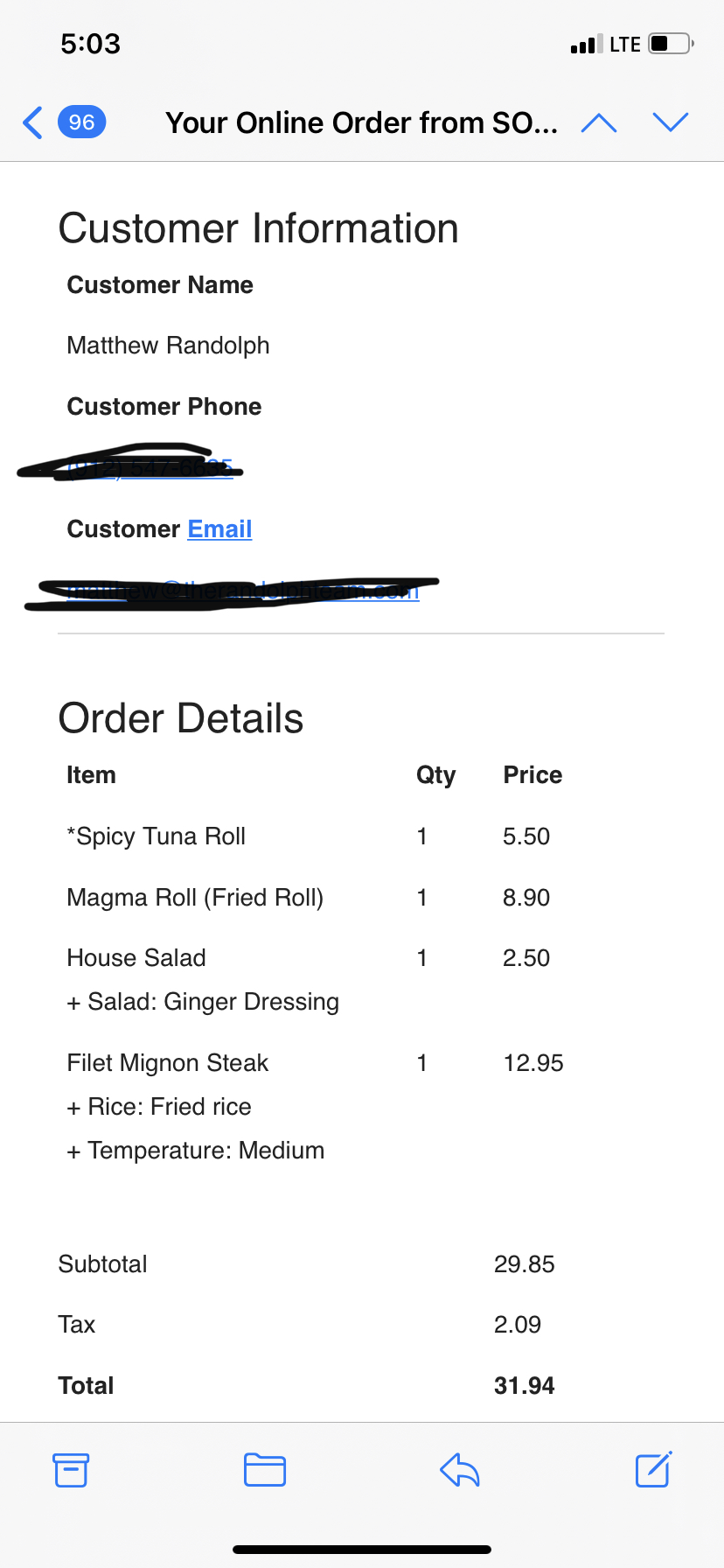Open the Email hyperlink under customer info
The height and width of the screenshot is (1568, 724).
pos(219,529)
